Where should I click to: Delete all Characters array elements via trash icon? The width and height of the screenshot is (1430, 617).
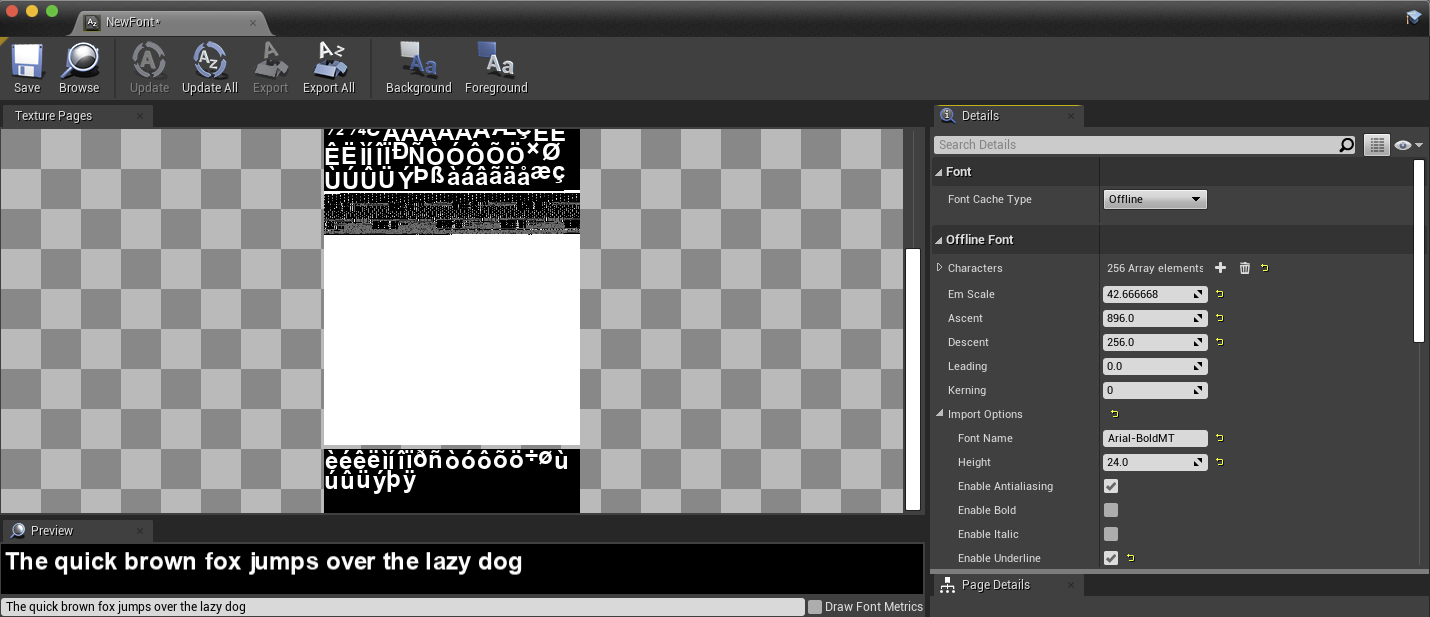pyautogui.click(x=1244, y=268)
